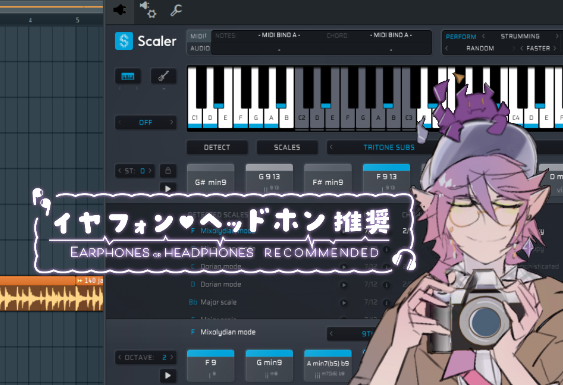563x385 pixels.
Task: Click the ST value 0
Action: coord(143,171)
